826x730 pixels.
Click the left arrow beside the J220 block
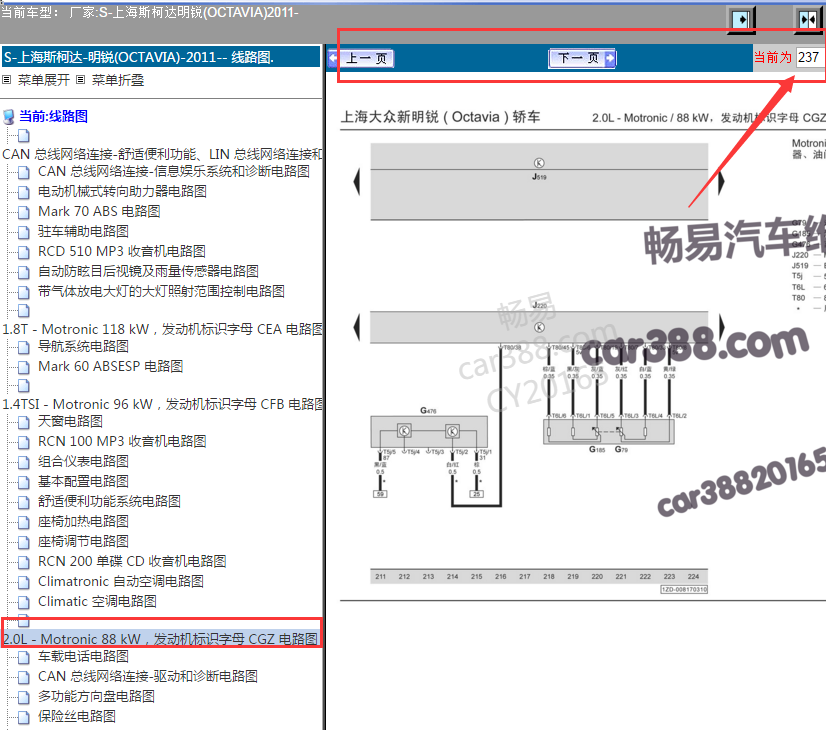(357, 327)
